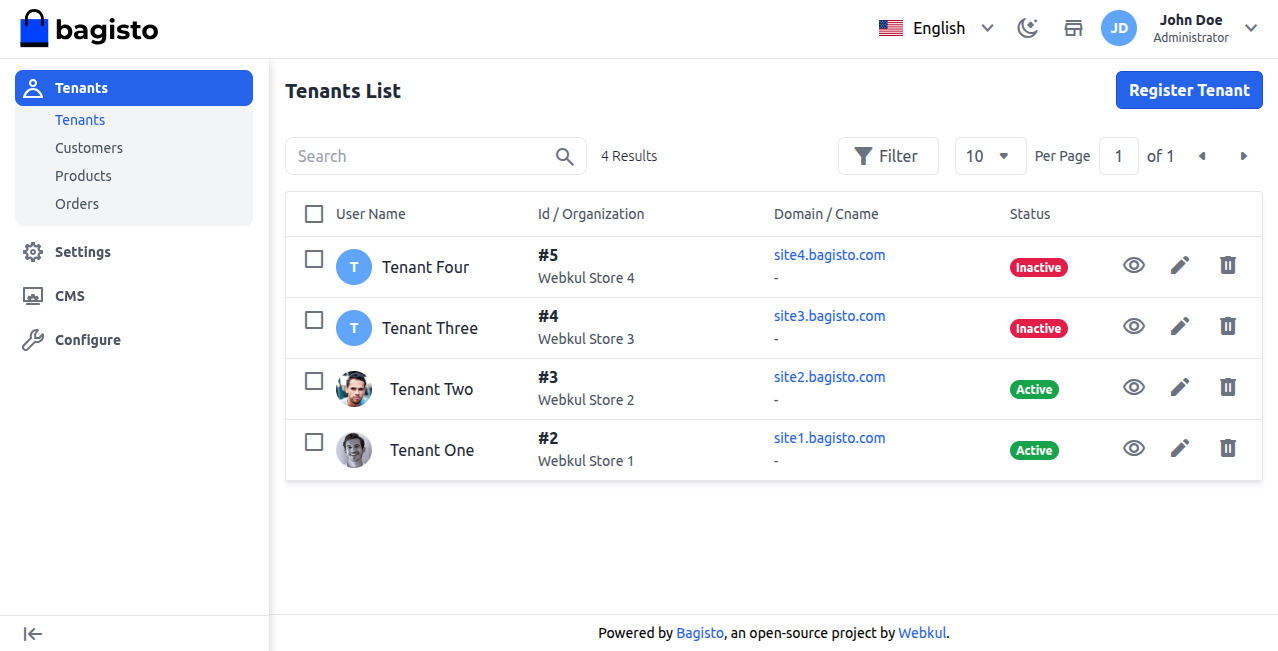Tick the checkbox beside Tenant One
1278x651 pixels.
(x=314, y=442)
